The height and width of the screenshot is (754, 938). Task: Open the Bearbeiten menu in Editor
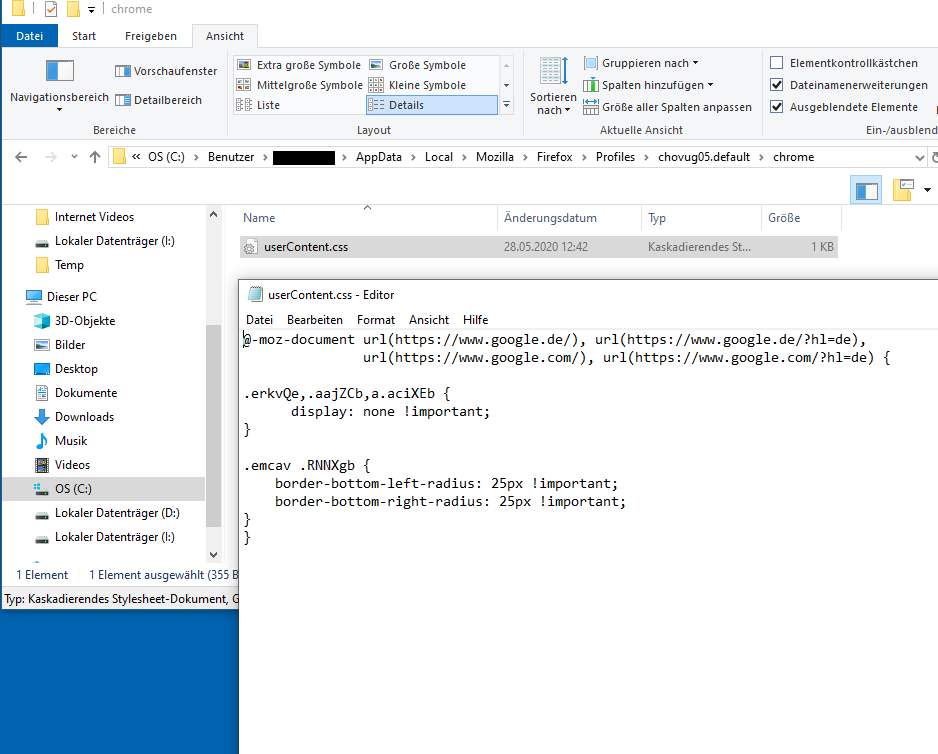point(315,320)
